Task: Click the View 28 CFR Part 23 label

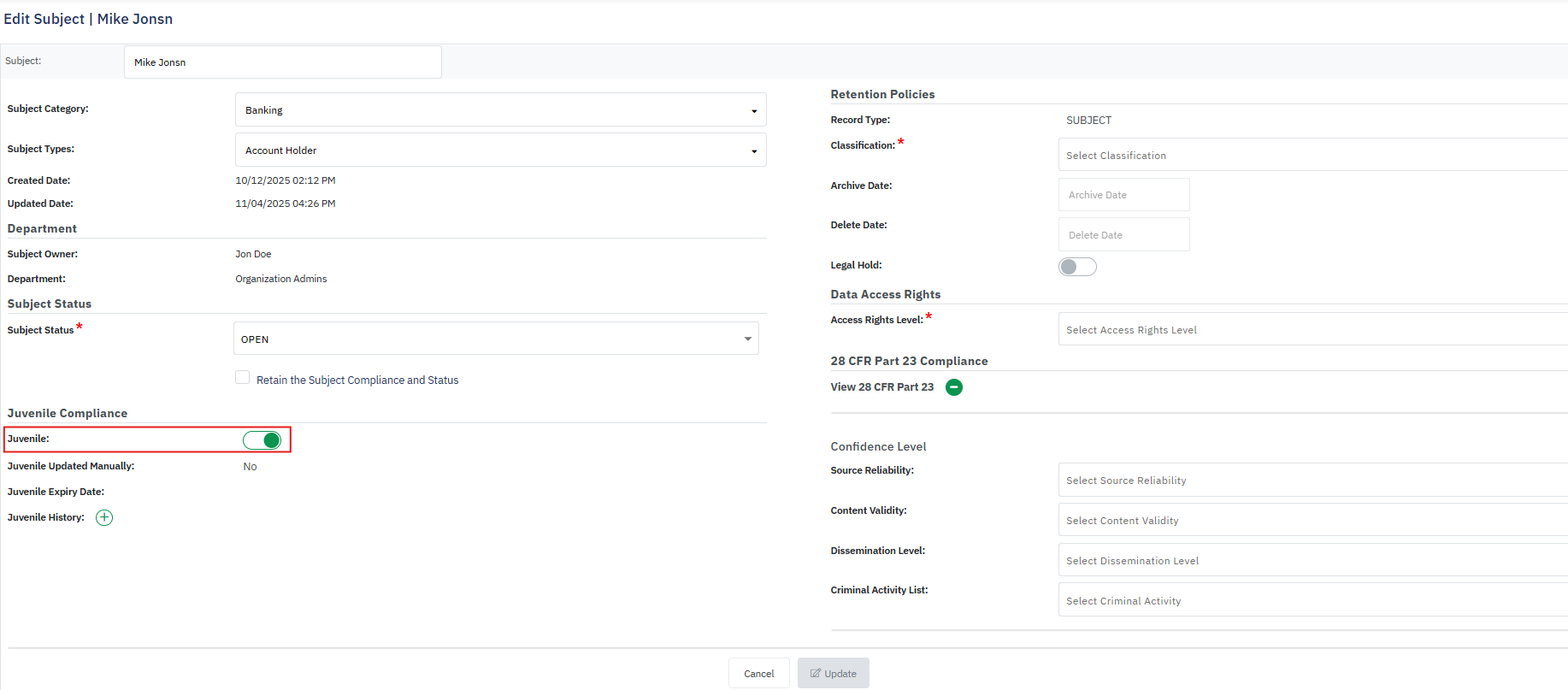Action: 881,387
